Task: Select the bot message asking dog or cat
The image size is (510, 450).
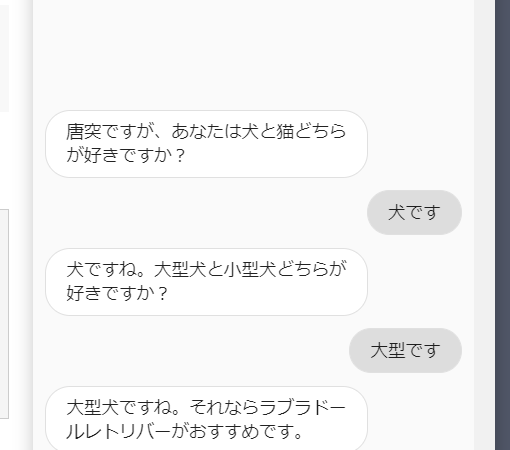Action: point(206,144)
